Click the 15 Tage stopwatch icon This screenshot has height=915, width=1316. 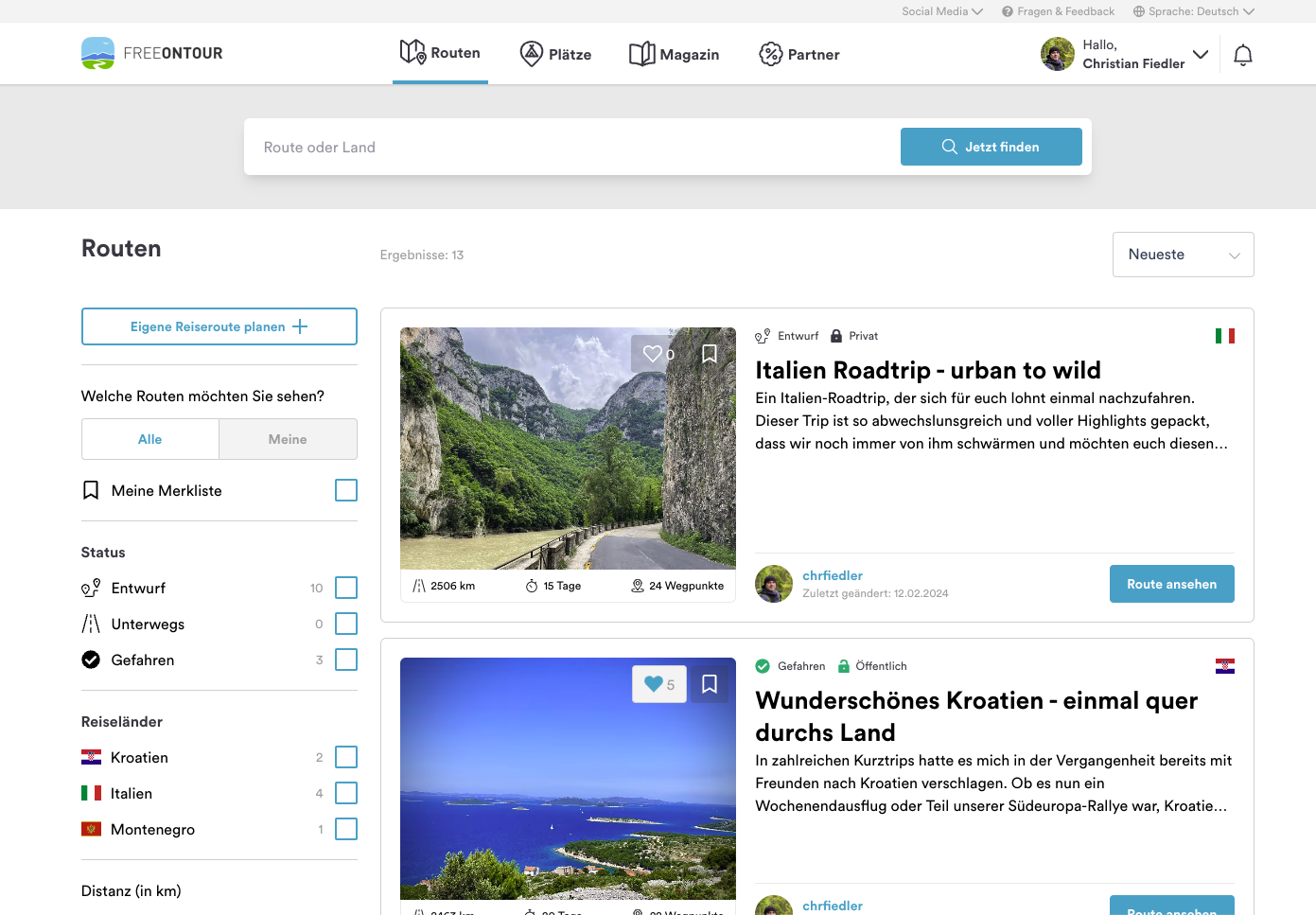[532, 586]
